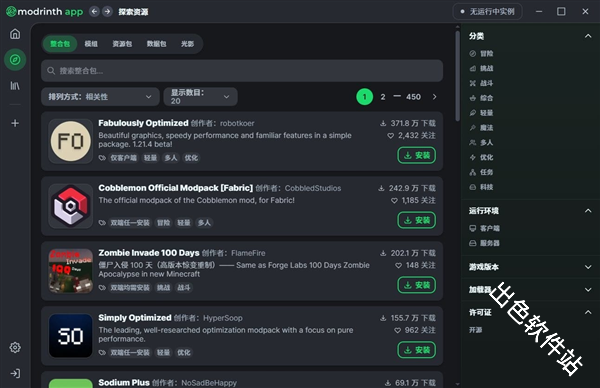Install Simply Optimized modpack
The width and height of the screenshot is (600, 388).
pyautogui.click(x=417, y=350)
